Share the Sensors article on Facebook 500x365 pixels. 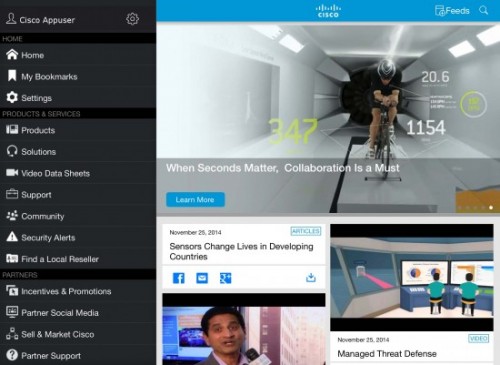tap(179, 278)
